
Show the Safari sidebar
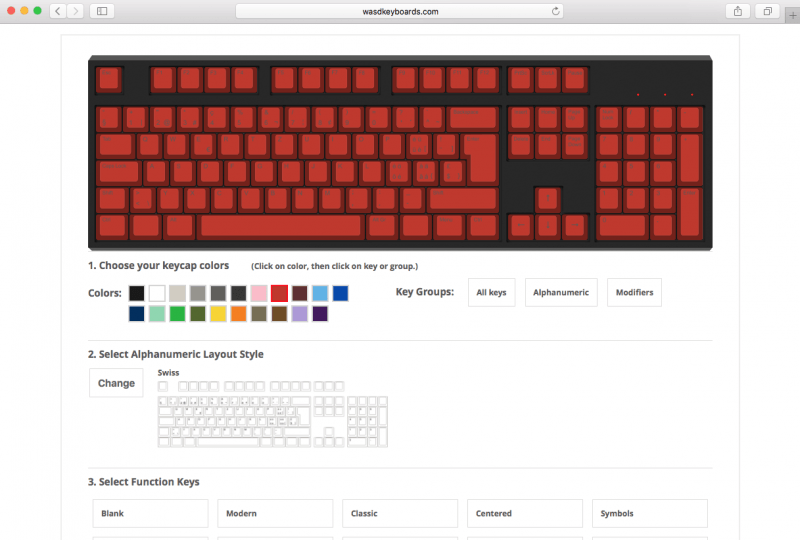102,11
